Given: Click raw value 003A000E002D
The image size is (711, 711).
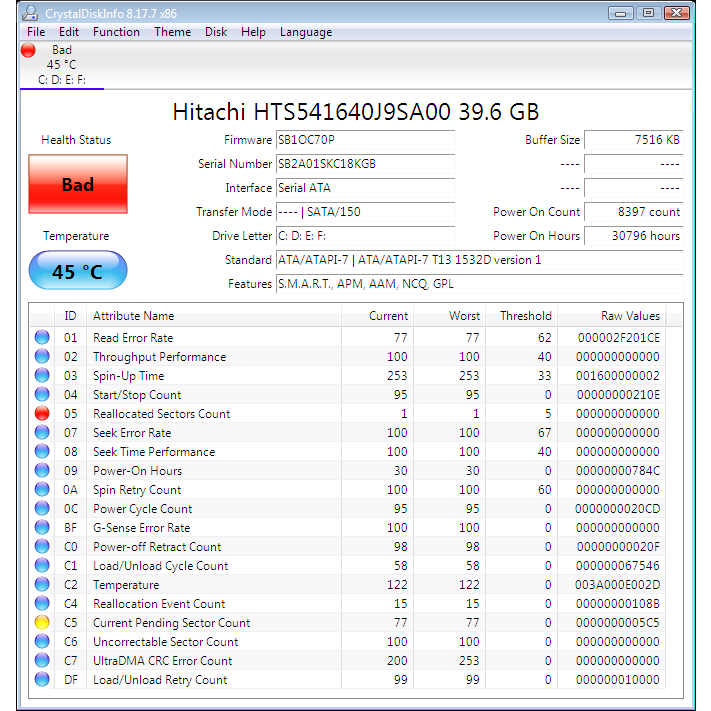Looking at the screenshot, I should pyautogui.click(x=617, y=585).
